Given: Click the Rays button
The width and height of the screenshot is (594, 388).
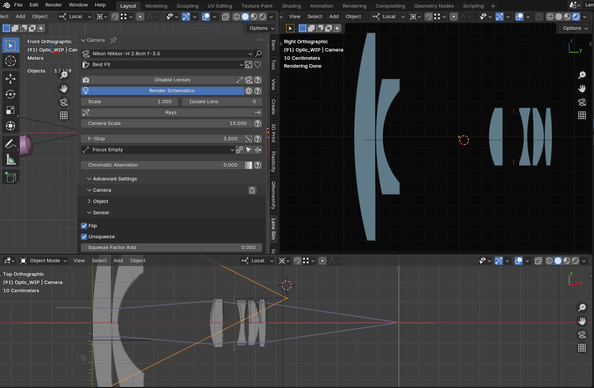Looking at the screenshot, I should tap(171, 113).
